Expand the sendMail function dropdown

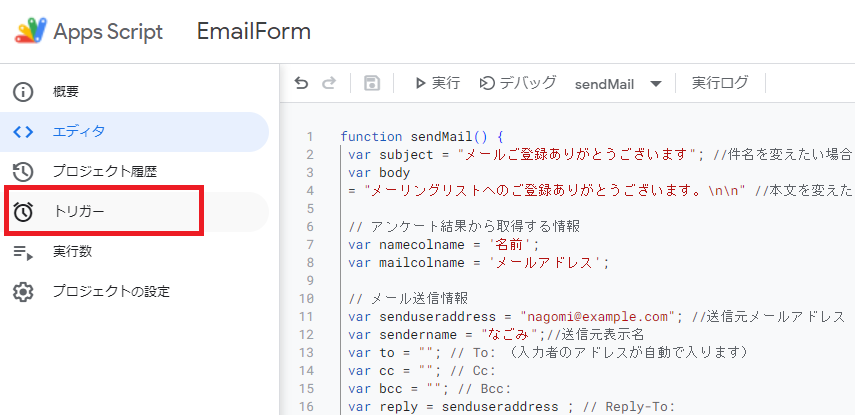(x=656, y=84)
